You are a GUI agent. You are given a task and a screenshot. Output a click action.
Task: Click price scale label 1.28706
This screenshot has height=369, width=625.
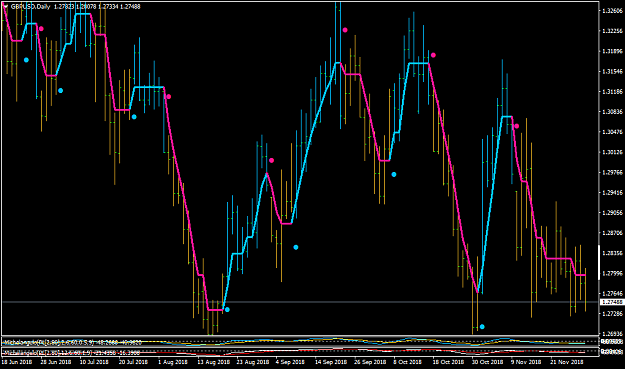612,233
